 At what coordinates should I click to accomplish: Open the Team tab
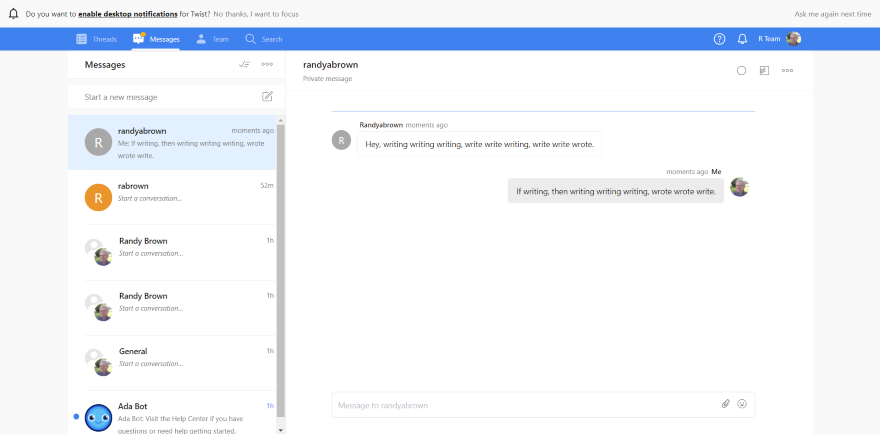(212, 39)
